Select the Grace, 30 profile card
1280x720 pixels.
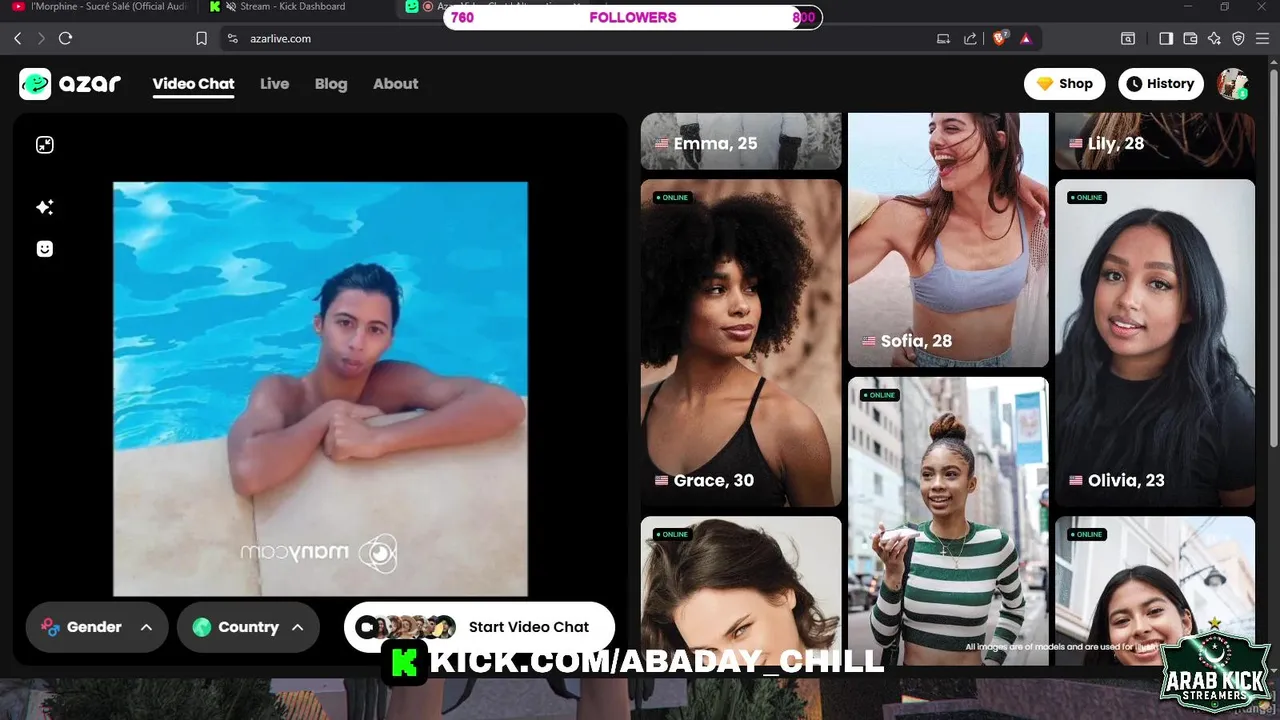pos(741,343)
